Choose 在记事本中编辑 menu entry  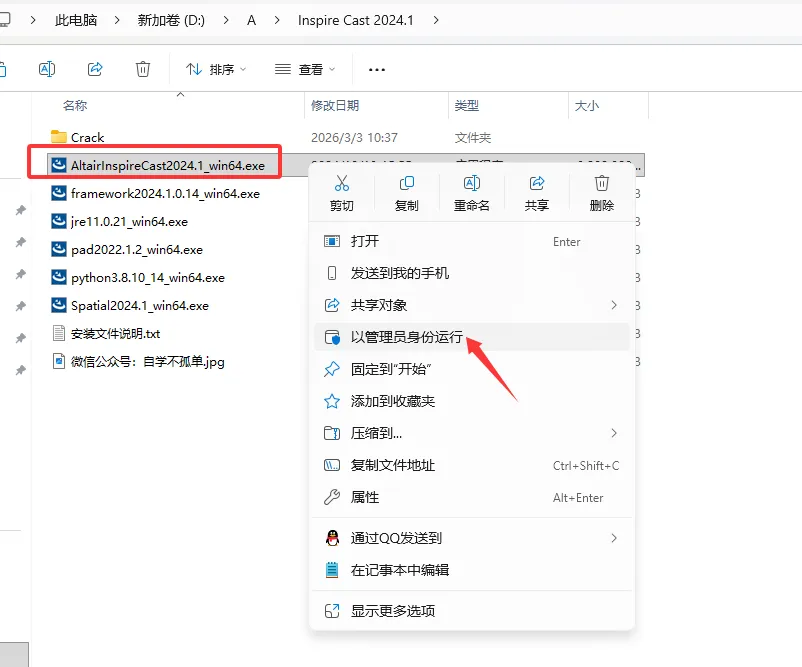point(471,569)
